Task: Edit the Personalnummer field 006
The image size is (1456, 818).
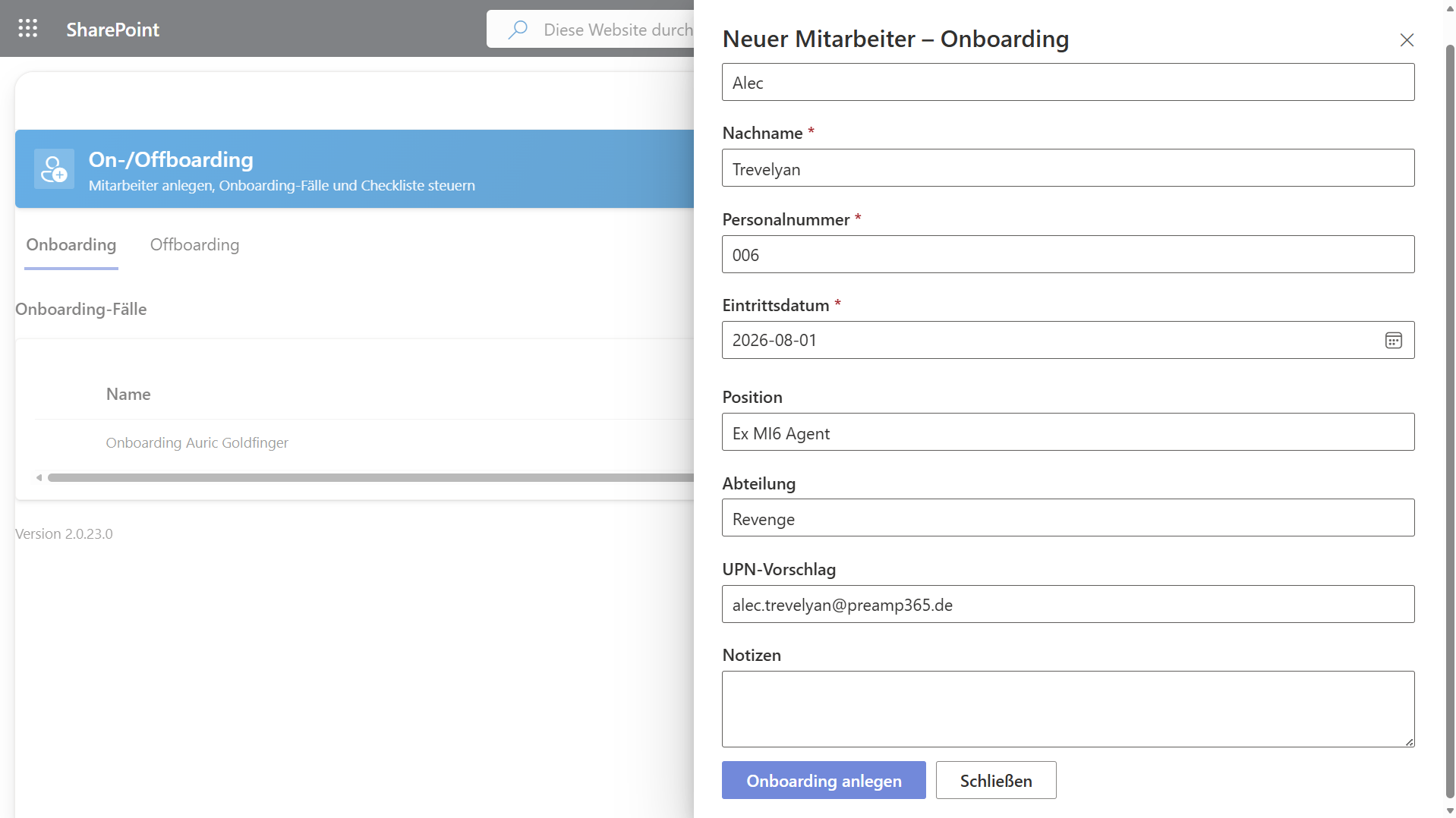Action: 1068,254
